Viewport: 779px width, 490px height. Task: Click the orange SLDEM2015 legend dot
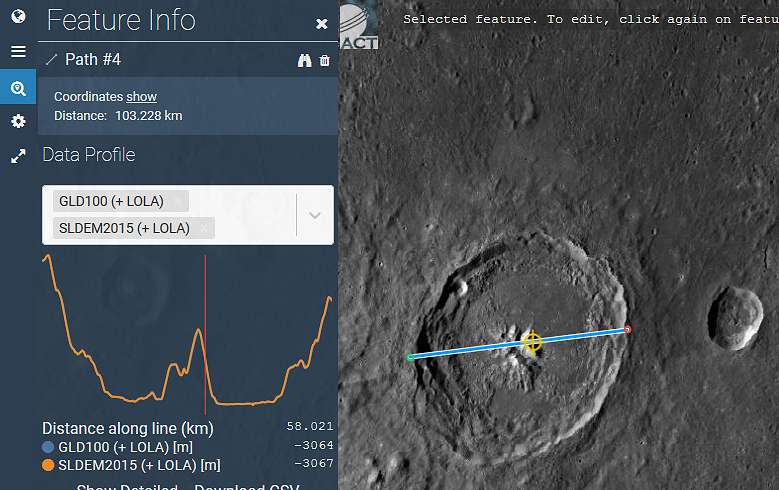coord(48,465)
